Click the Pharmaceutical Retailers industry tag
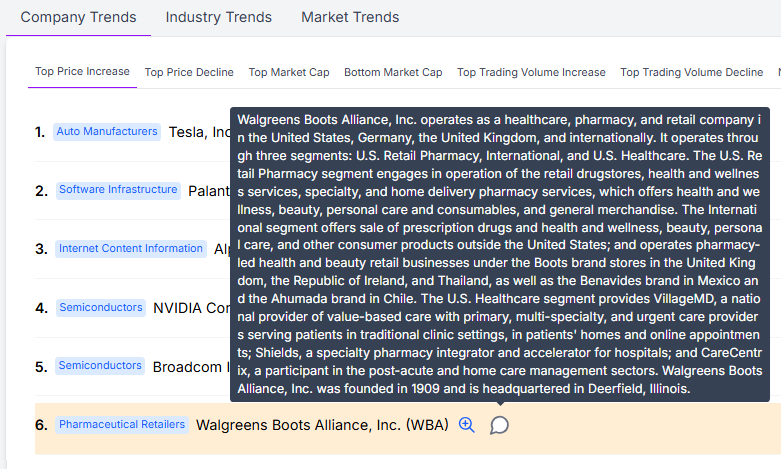This screenshot has width=781, height=469. (x=122, y=425)
